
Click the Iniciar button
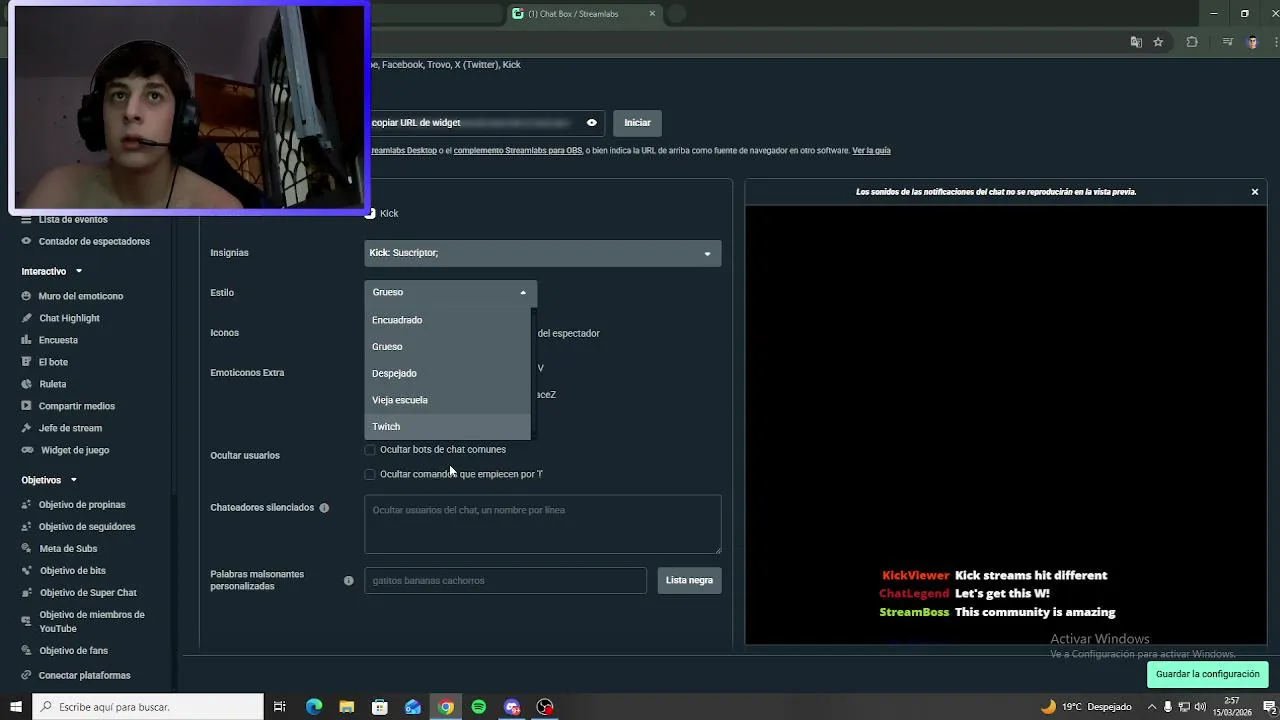(637, 123)
